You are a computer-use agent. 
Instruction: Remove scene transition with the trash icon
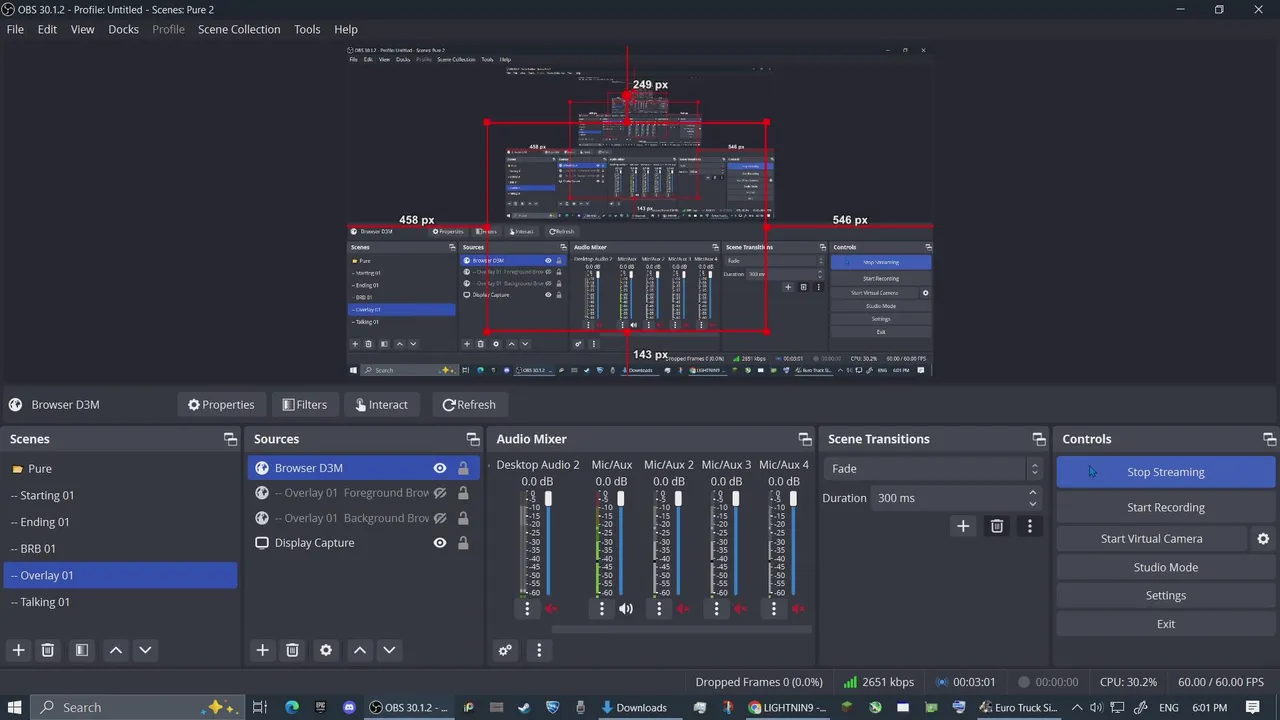pyautogui.click(x=997, y=526)
